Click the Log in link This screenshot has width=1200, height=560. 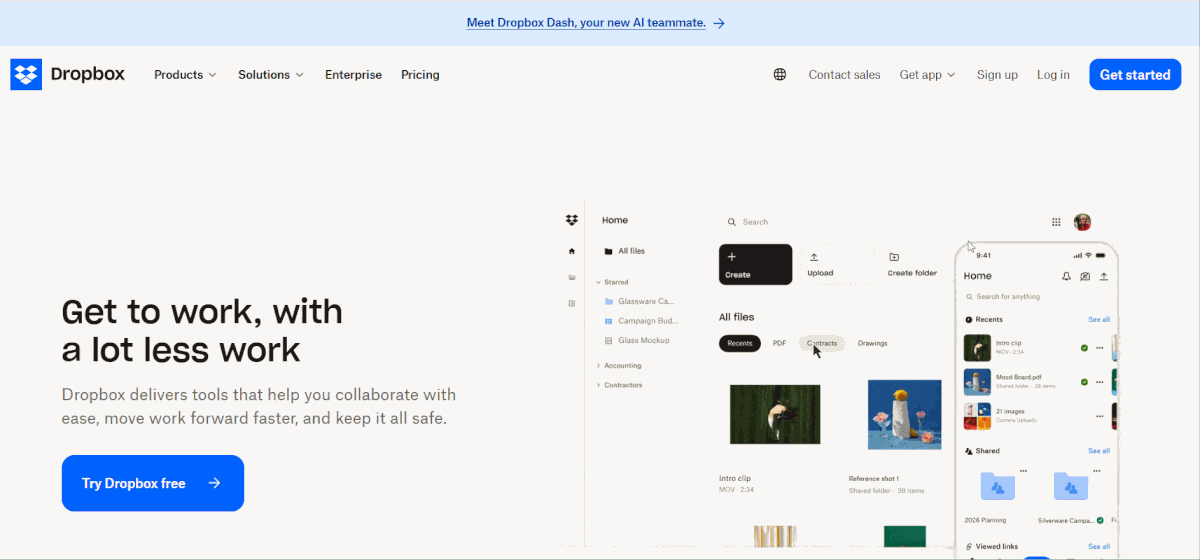coord(1053,75)
